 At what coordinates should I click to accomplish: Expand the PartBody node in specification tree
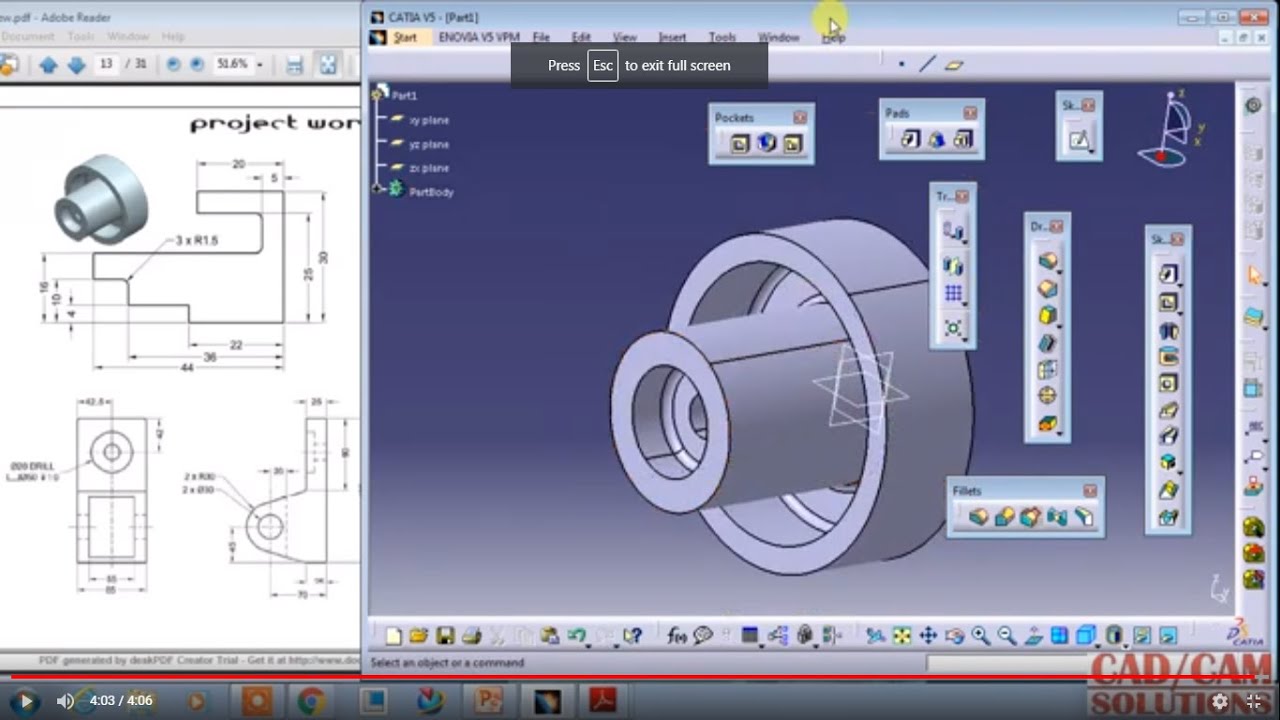377,188
